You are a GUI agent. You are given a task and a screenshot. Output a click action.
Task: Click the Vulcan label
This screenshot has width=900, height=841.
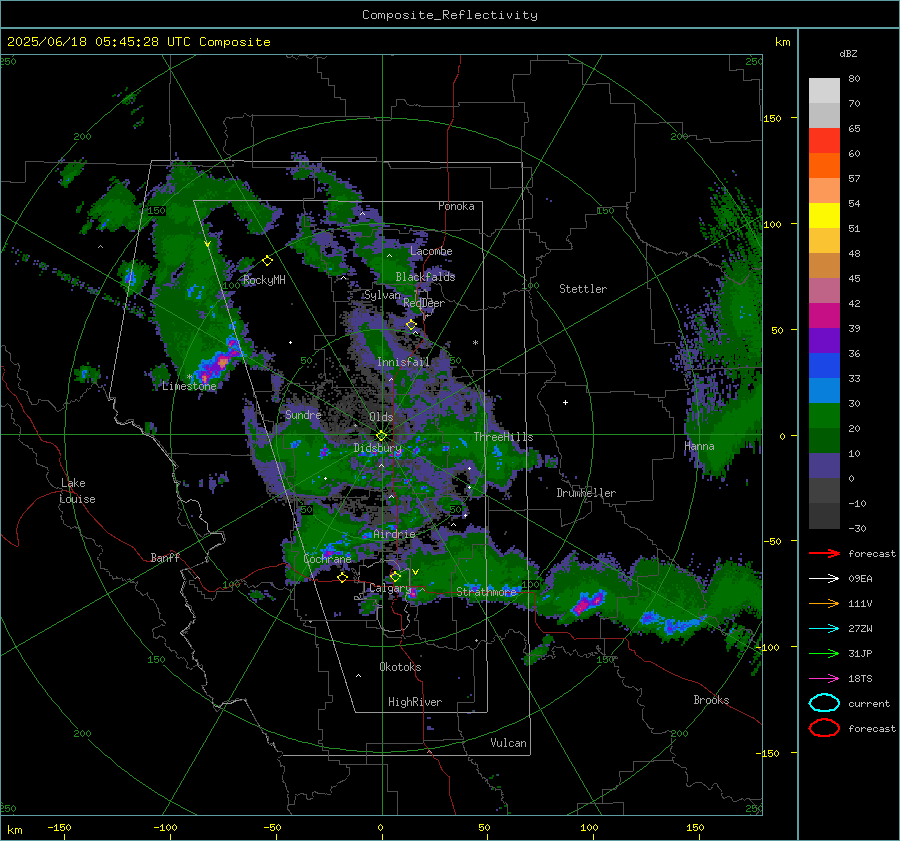click(508, 743)
